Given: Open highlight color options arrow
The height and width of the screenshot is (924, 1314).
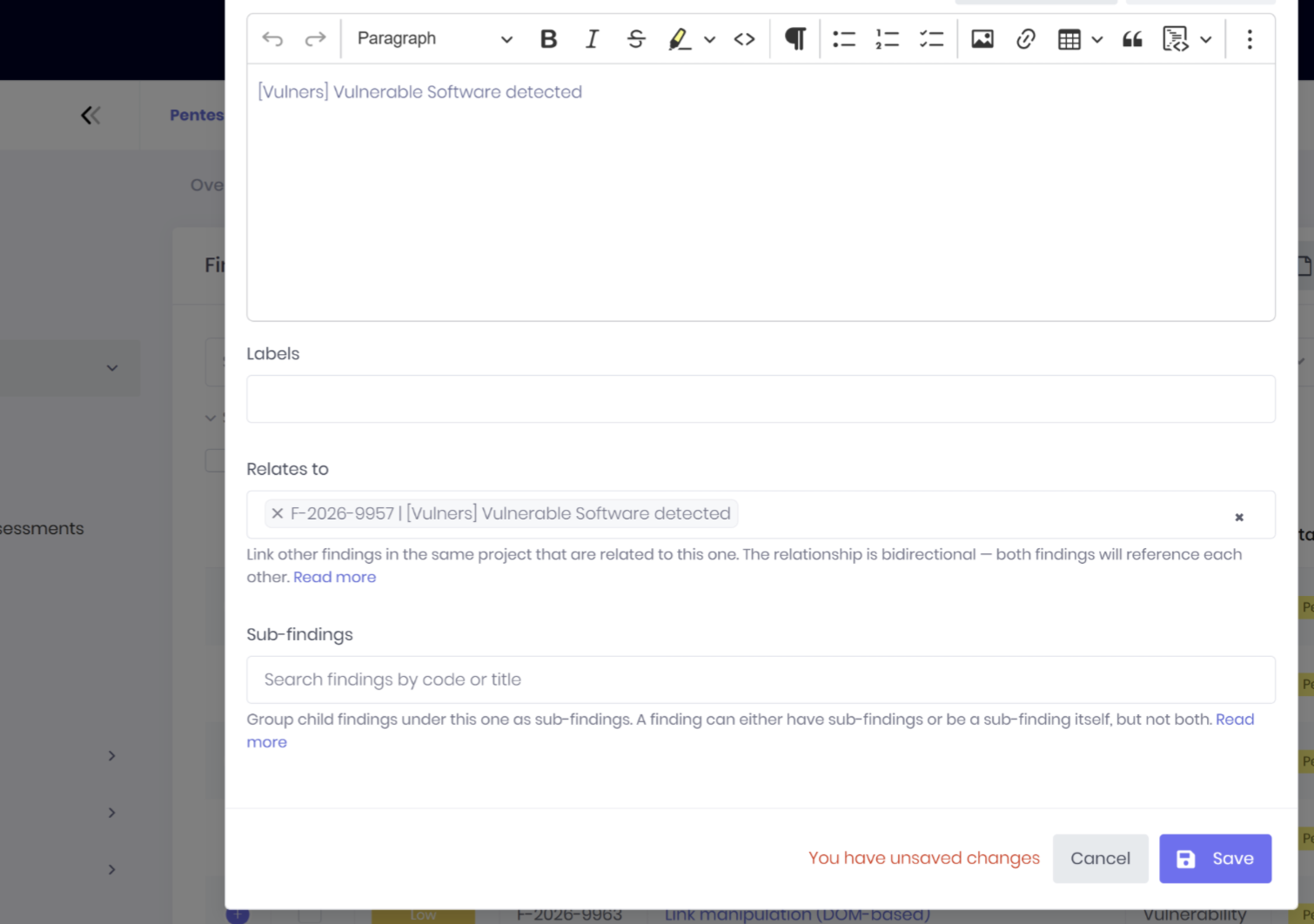Looking at the screenshot, I should [710, 39].
